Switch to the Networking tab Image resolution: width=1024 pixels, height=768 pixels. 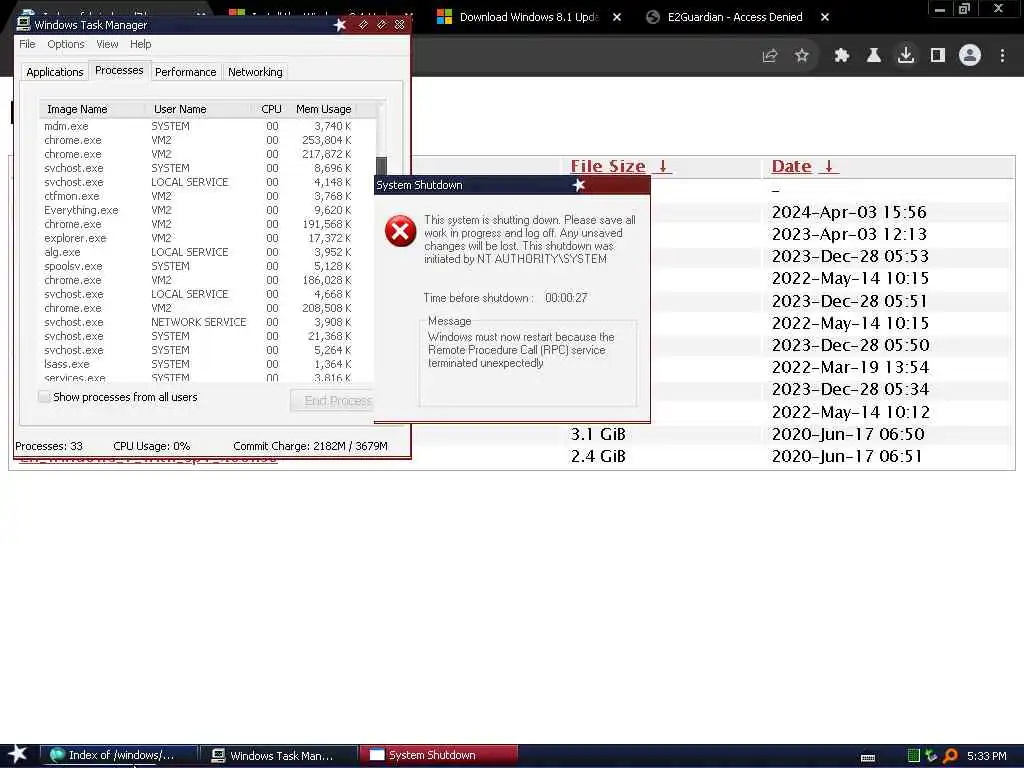pyautogui.click(x=255, y=72)
